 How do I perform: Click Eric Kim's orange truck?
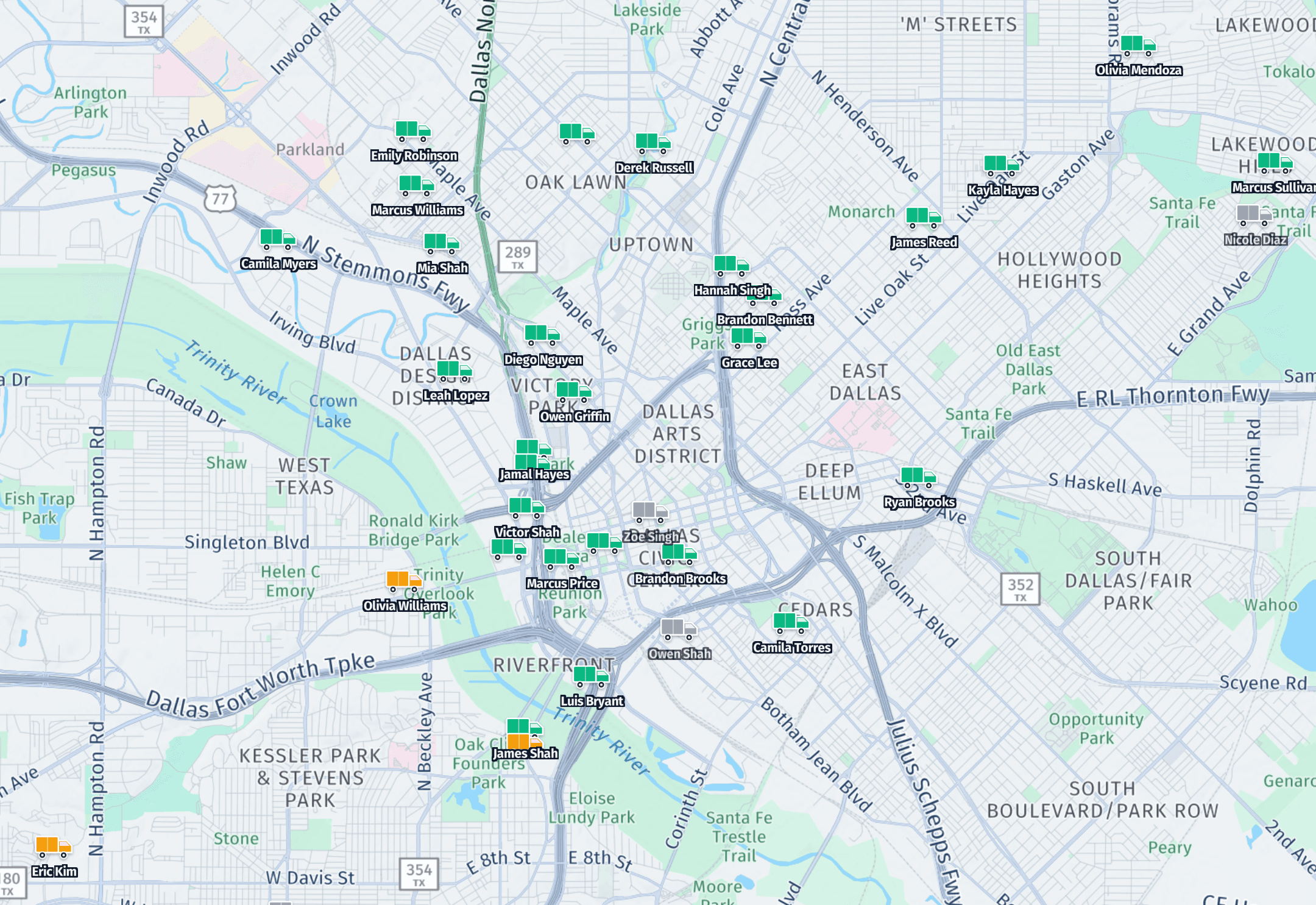(x=54, y=847)
